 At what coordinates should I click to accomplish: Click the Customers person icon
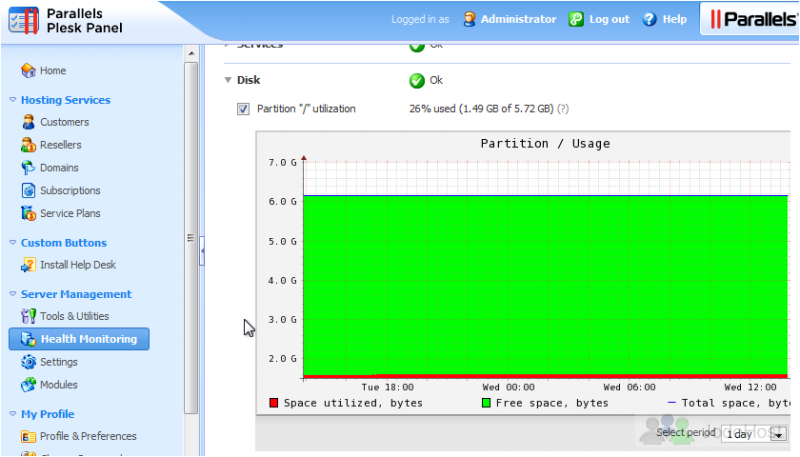(x=28, y=122)
